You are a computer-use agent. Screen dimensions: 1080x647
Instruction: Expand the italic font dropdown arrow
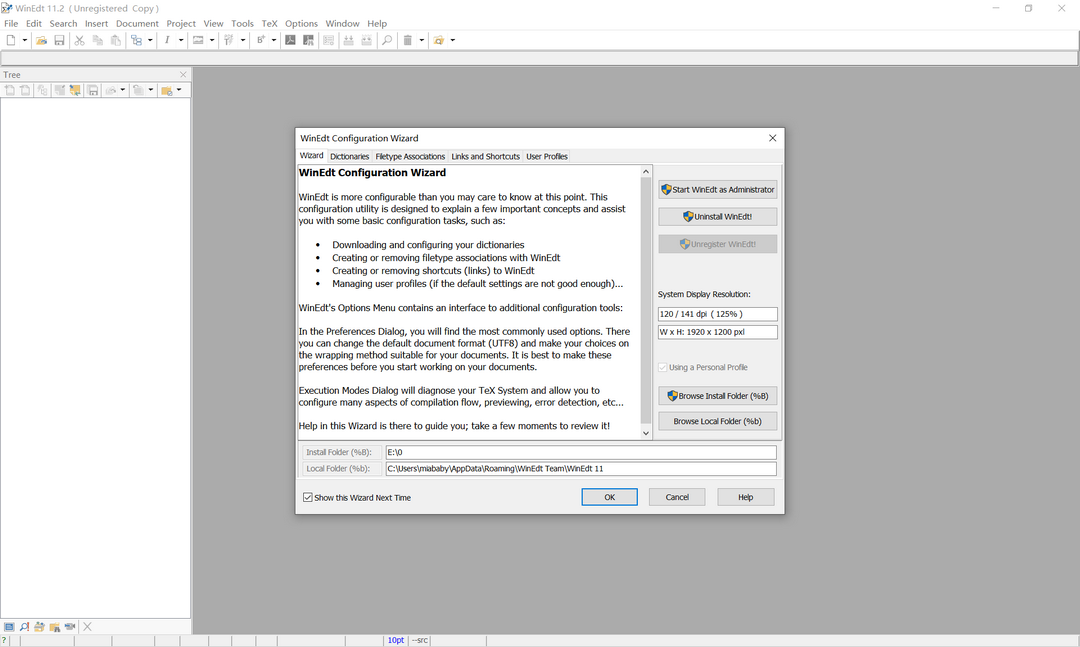(181, 40)
